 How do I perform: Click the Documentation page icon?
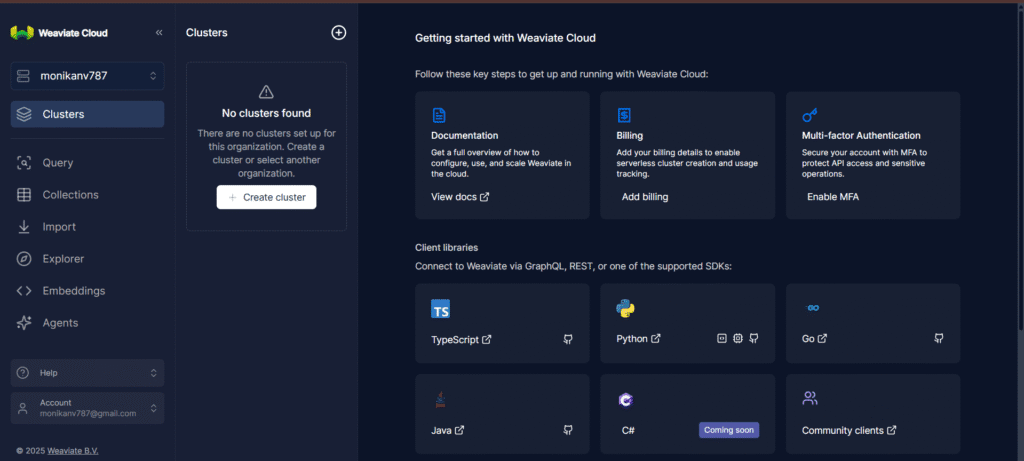pos(439,115)
